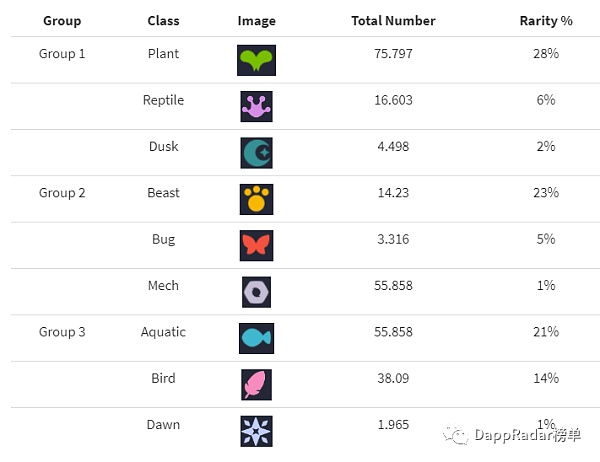Click the green Plant class icon

[256, 60]
